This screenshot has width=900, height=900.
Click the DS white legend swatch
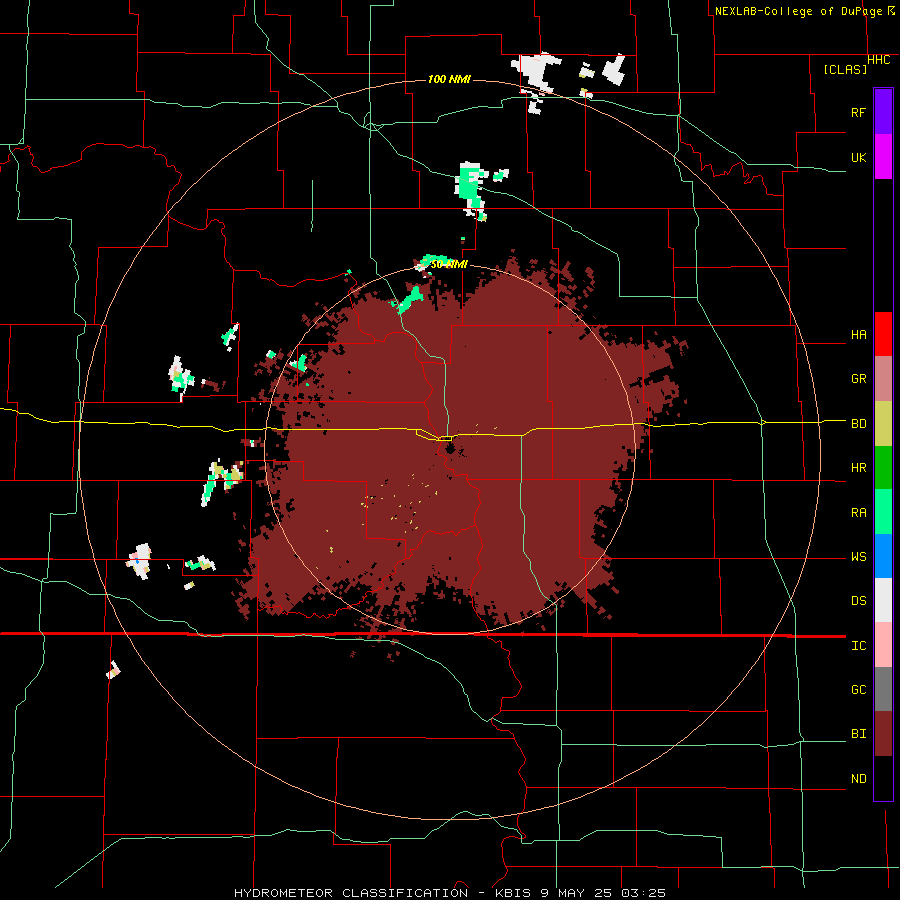point(883,600)
